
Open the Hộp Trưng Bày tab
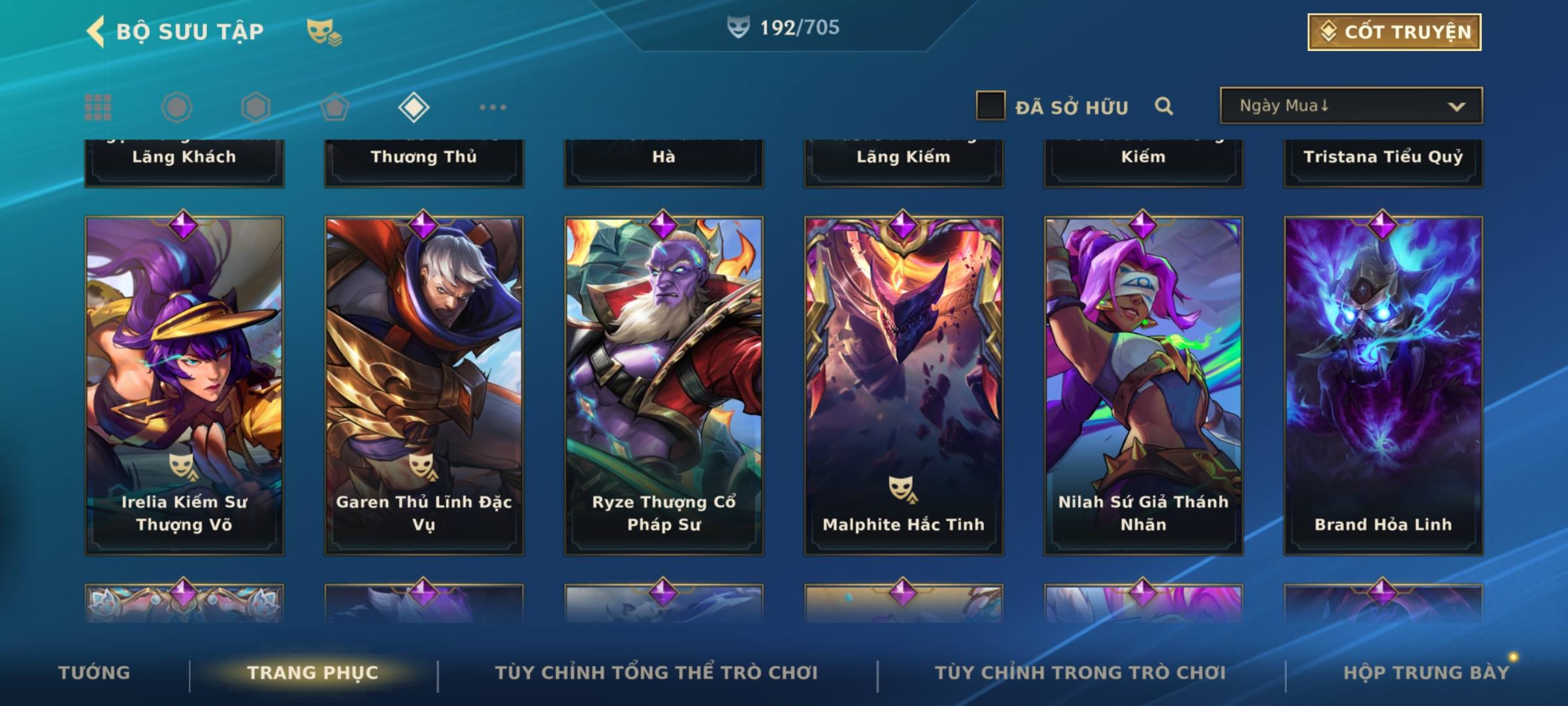tap(1426, 672)
